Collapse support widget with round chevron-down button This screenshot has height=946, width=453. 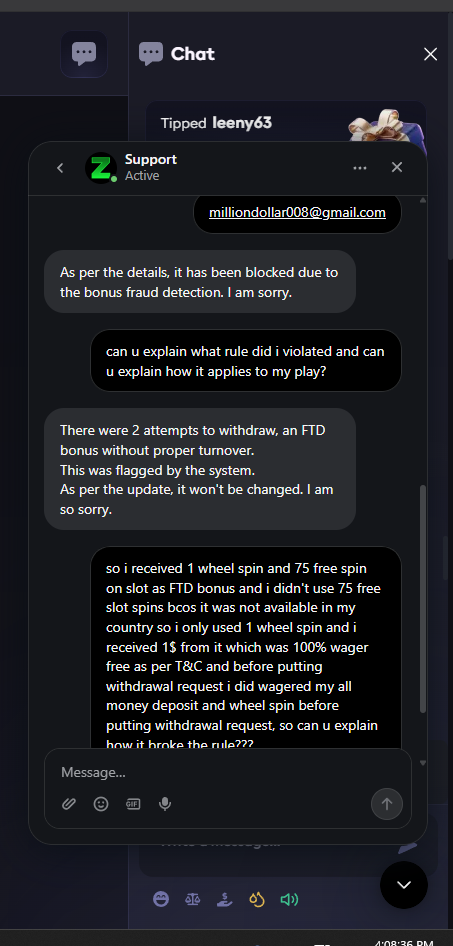pyautogui.click(x=404, y=885)
